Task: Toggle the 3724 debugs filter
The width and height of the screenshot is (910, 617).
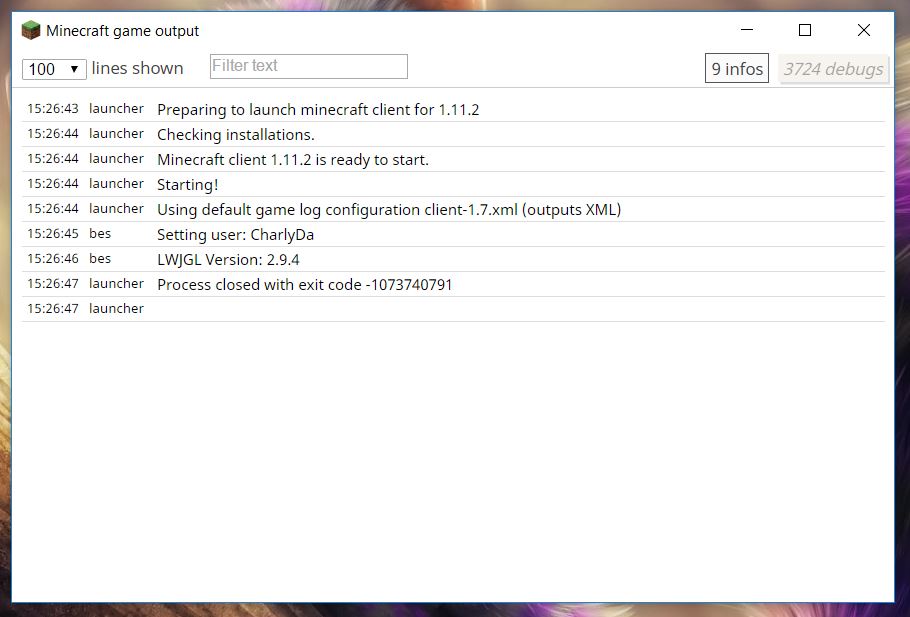Action: click(x=833, y=69)
